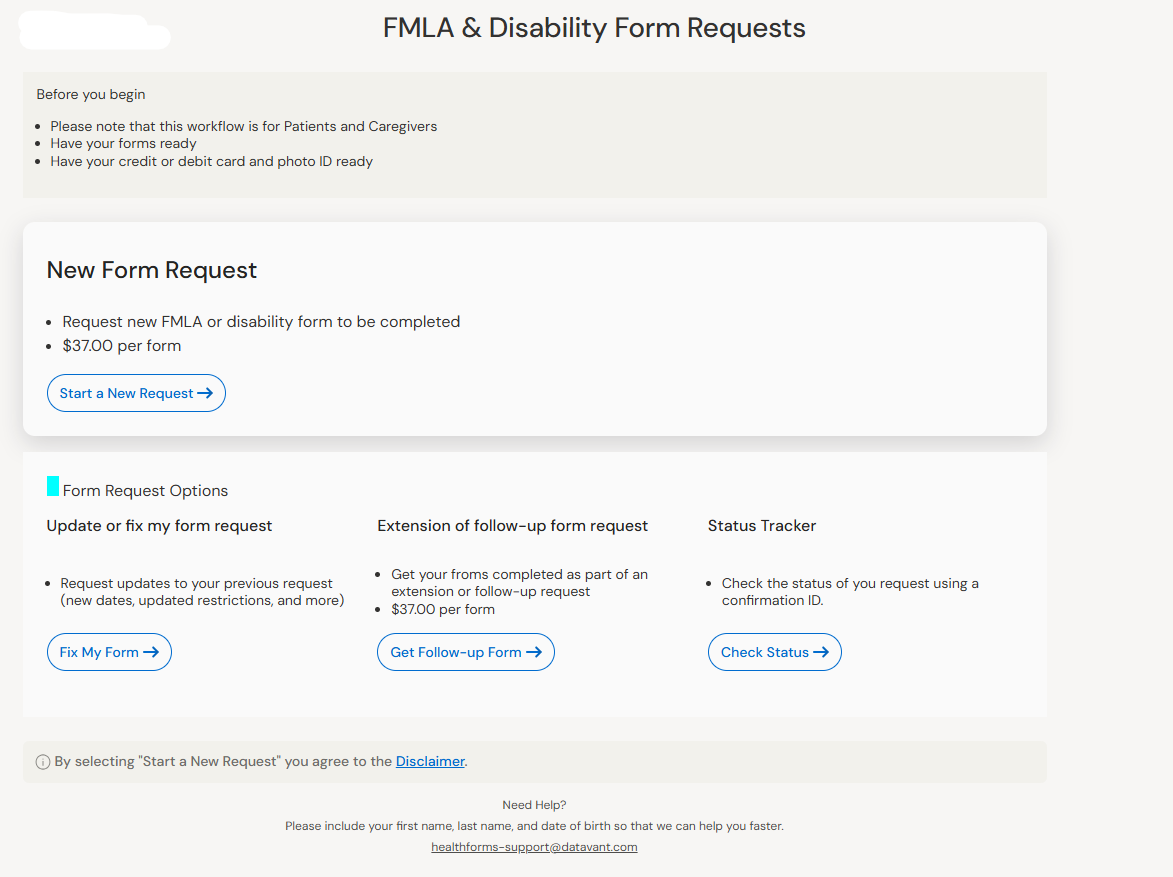The image size is (1173, 877).
Task: Open the Disclaimer link
Action: tap(430, 761)
